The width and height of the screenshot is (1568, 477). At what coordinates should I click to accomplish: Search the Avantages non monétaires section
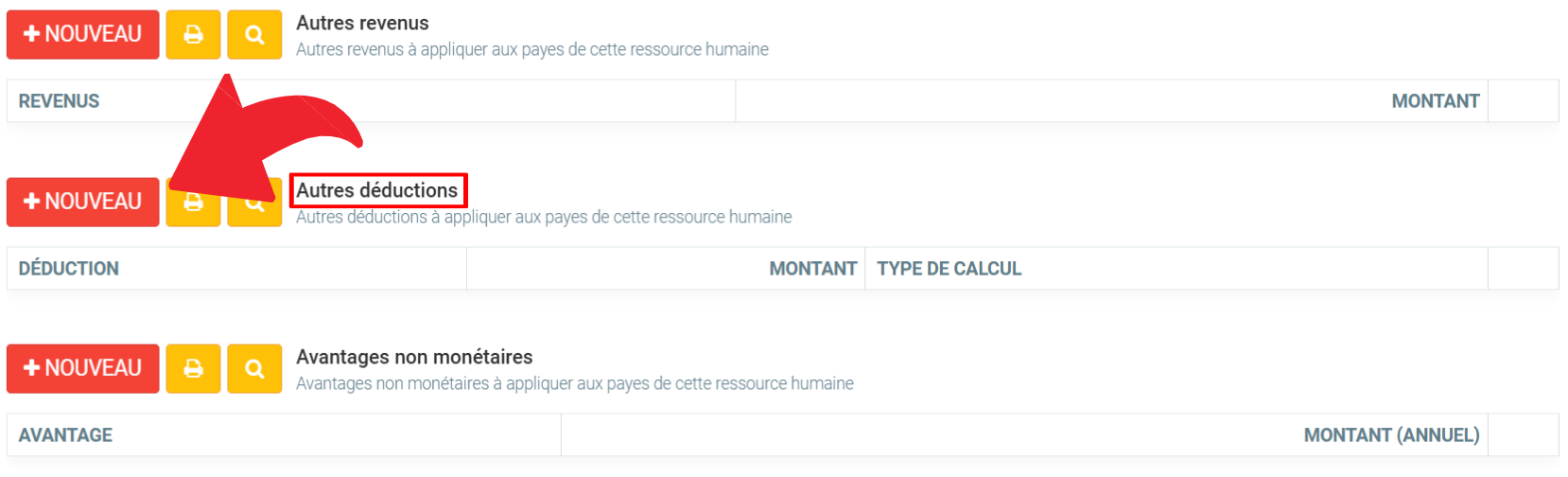[254, 368]
